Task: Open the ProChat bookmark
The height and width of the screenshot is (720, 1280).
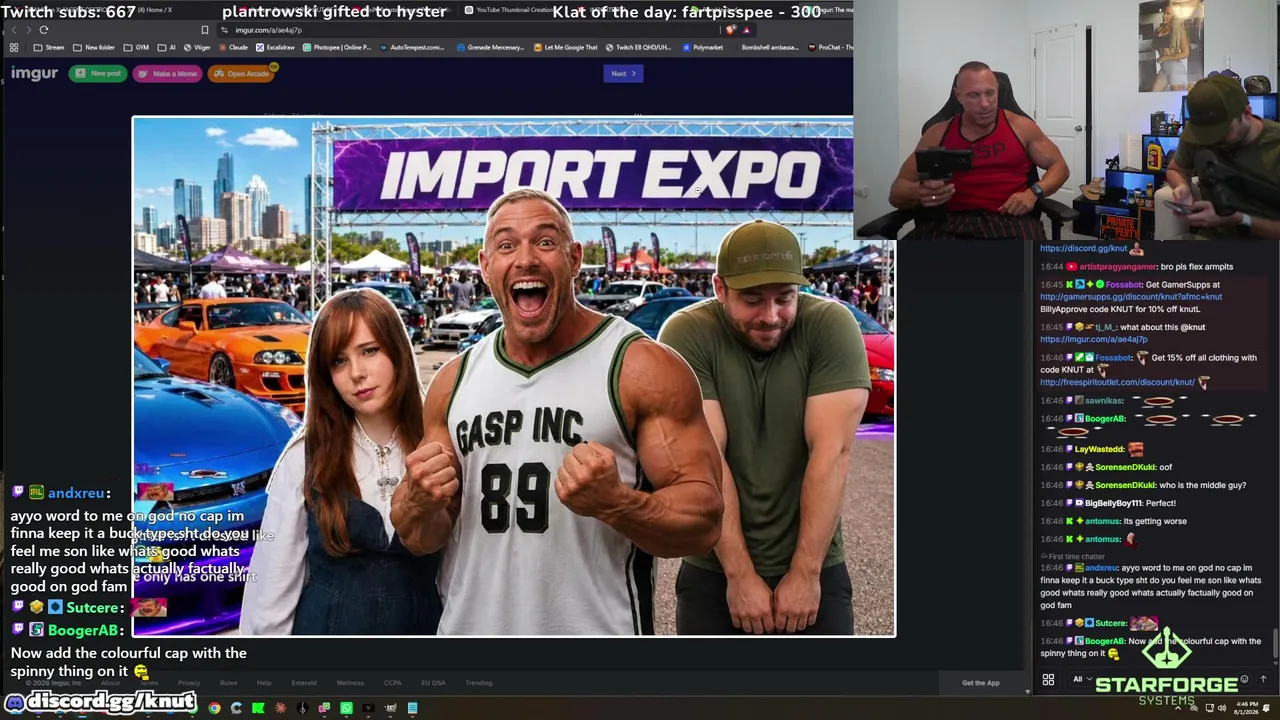Action: pos(830,47)
